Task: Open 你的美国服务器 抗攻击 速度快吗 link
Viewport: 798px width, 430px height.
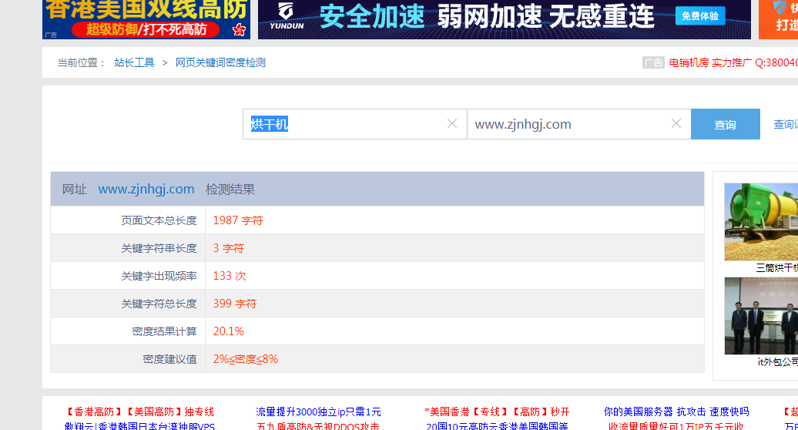Action: (x=676, y=412)
